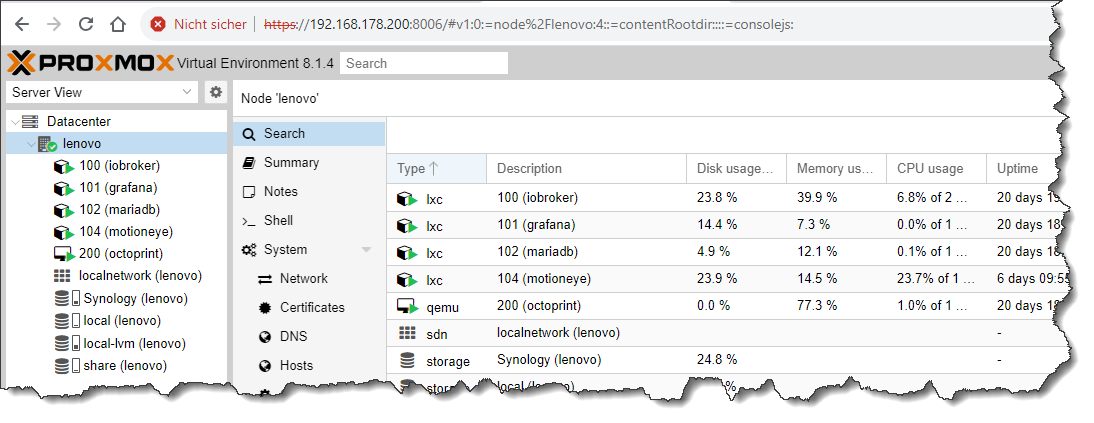Click the lenovo node icon in tree
Viewport: 1094px width, 423px height.
[x=47, y=144]
